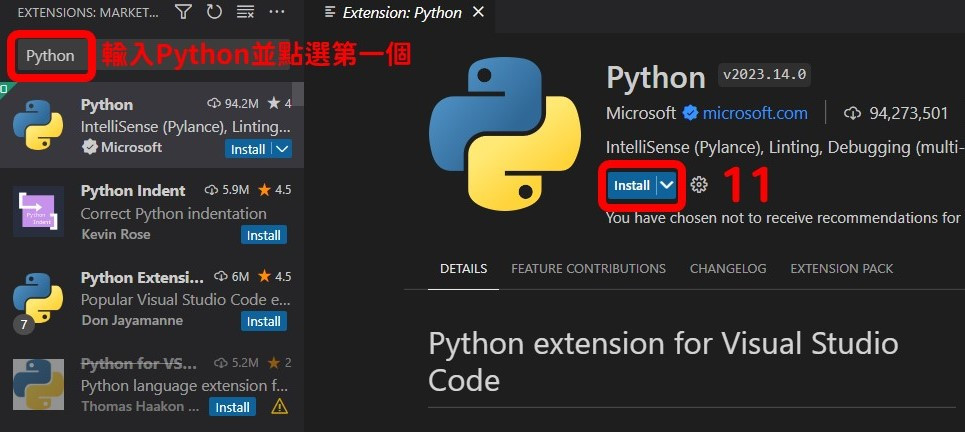Select Python Indent extension in list
The width and height of the screenshot is (965, 432).
click(x=152, y=212)
